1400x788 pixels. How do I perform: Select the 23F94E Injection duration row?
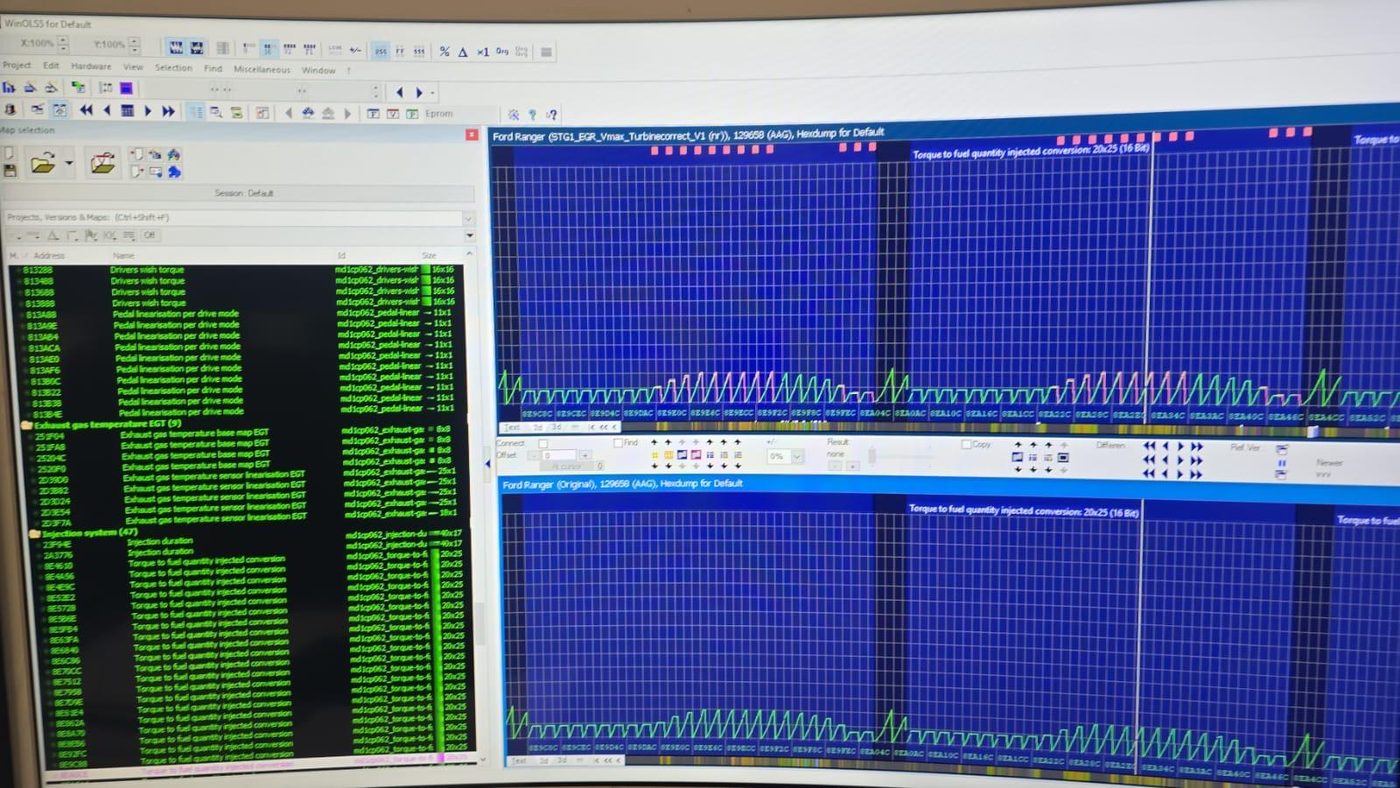252,541
